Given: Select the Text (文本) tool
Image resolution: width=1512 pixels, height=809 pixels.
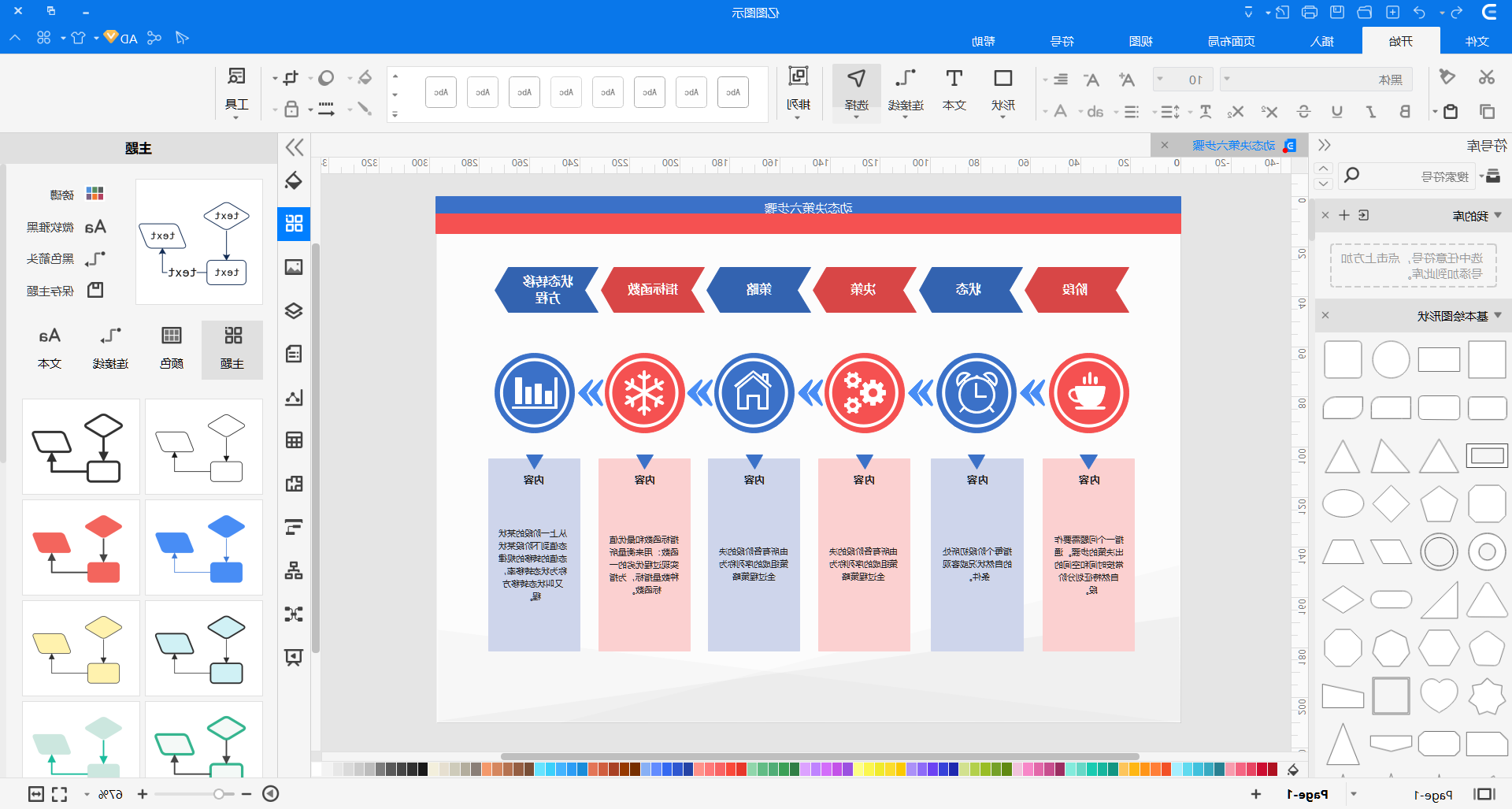Looking at the screenshot, I should tap(954, 91).
